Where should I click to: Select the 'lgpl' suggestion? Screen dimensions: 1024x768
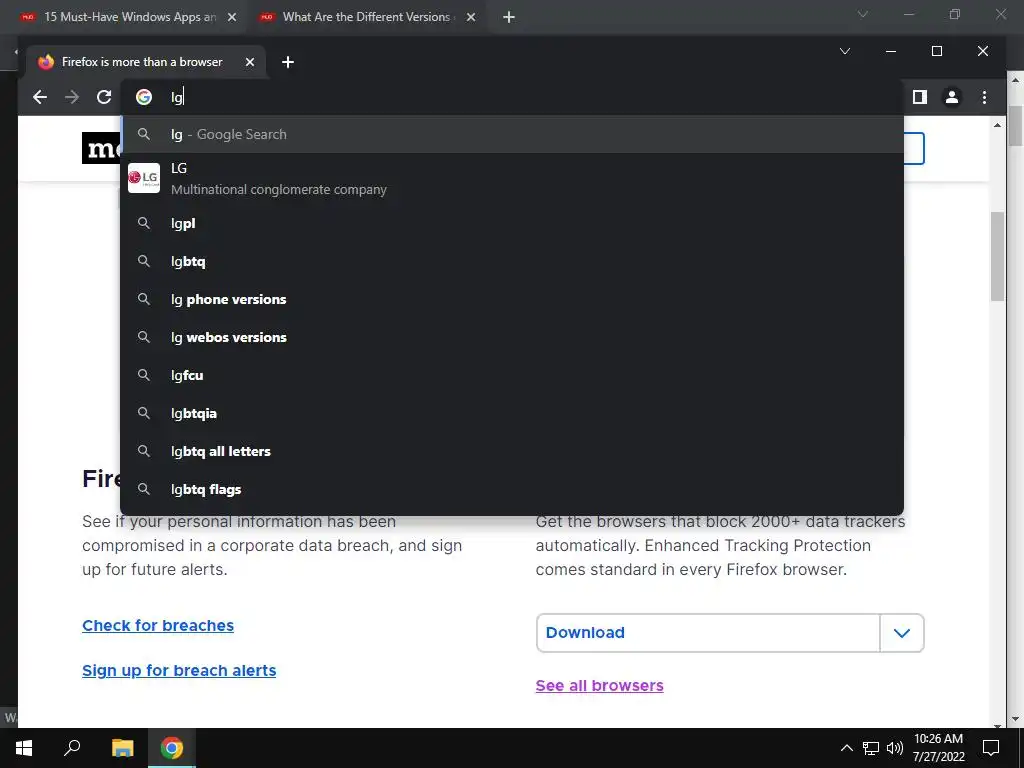[x=512, y=223]
